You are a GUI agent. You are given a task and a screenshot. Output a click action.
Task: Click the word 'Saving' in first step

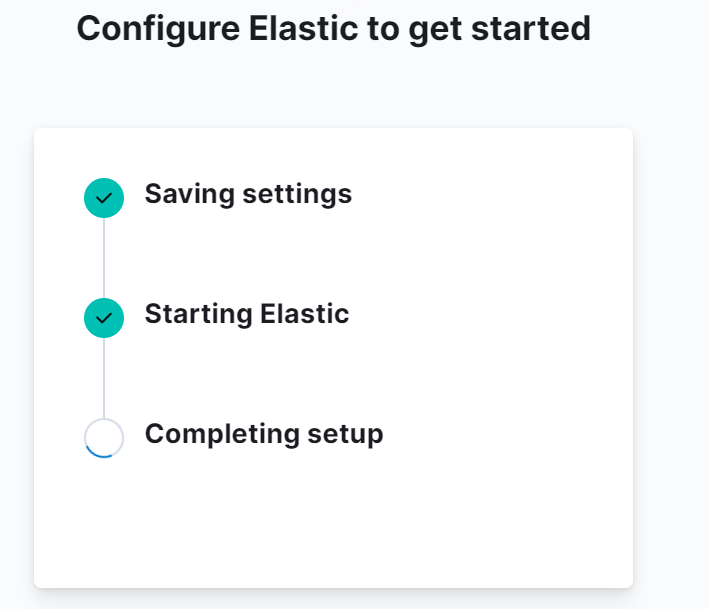[189, 195]
